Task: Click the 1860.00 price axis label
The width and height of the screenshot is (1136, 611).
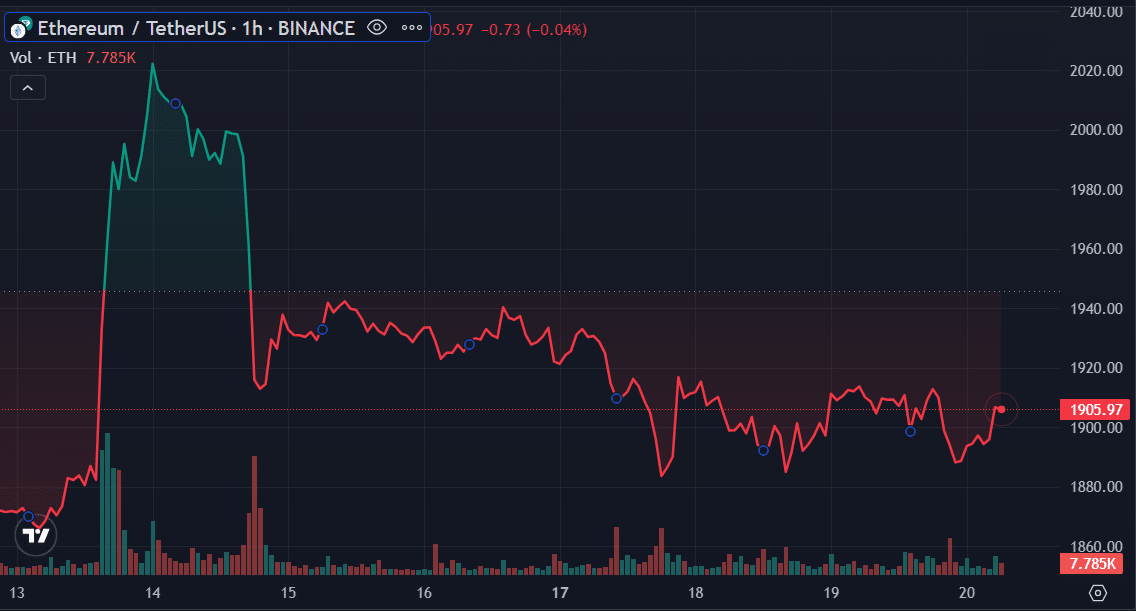Action: tap(1096, 546)
